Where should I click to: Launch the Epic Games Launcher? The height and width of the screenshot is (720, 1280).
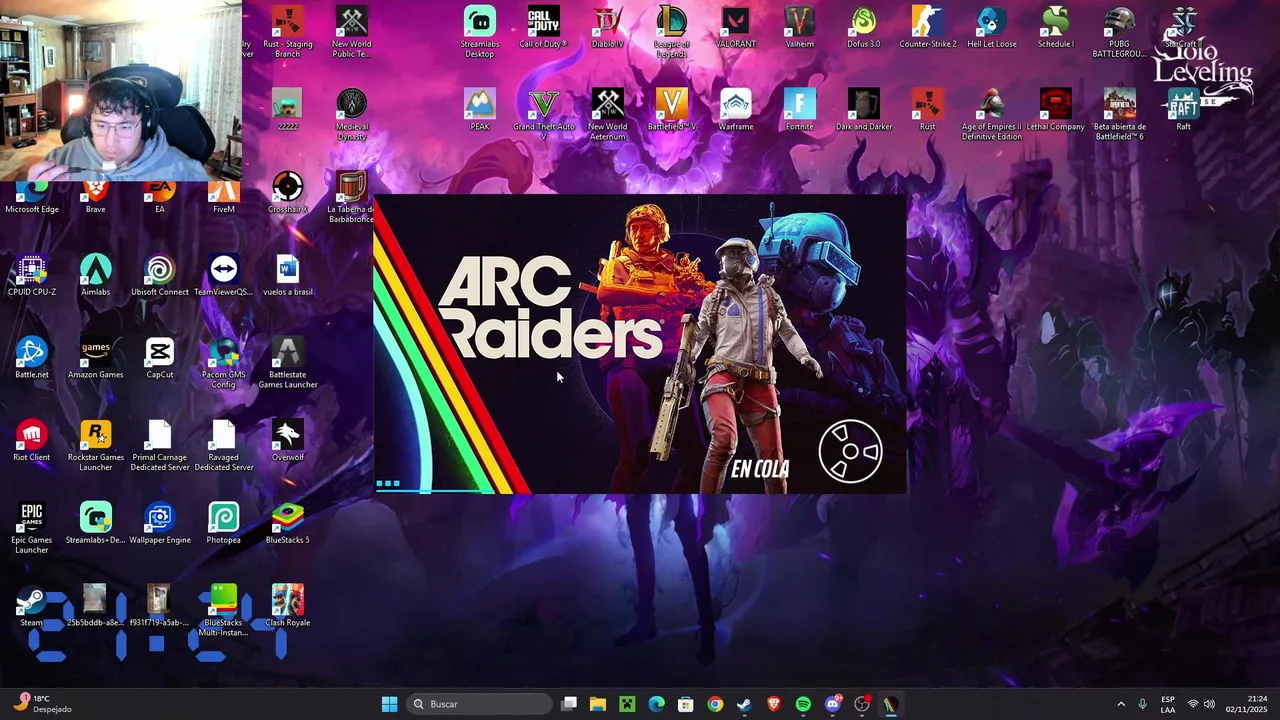(x=32, y=528)
